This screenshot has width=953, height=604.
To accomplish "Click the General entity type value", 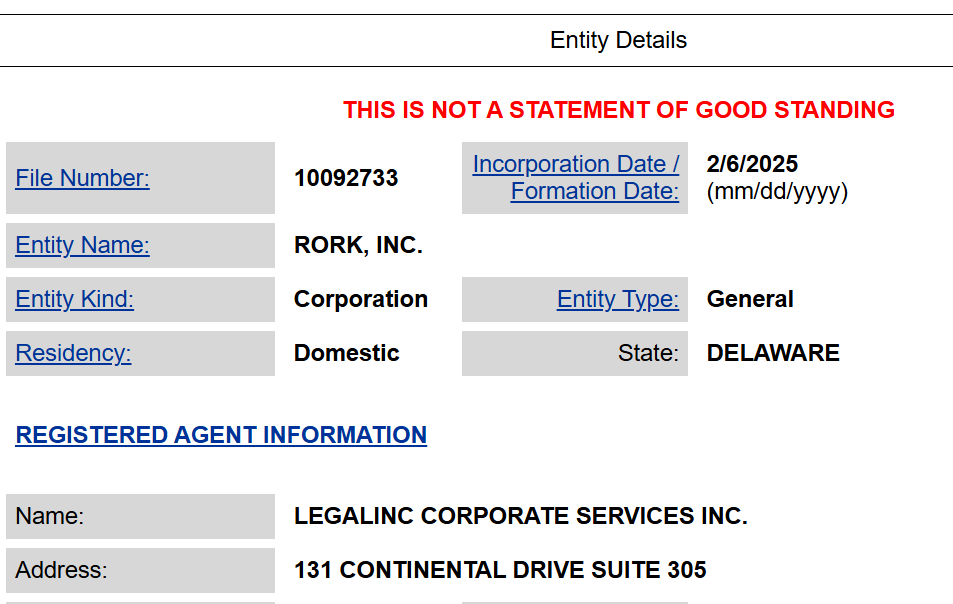I will point(750,299).
